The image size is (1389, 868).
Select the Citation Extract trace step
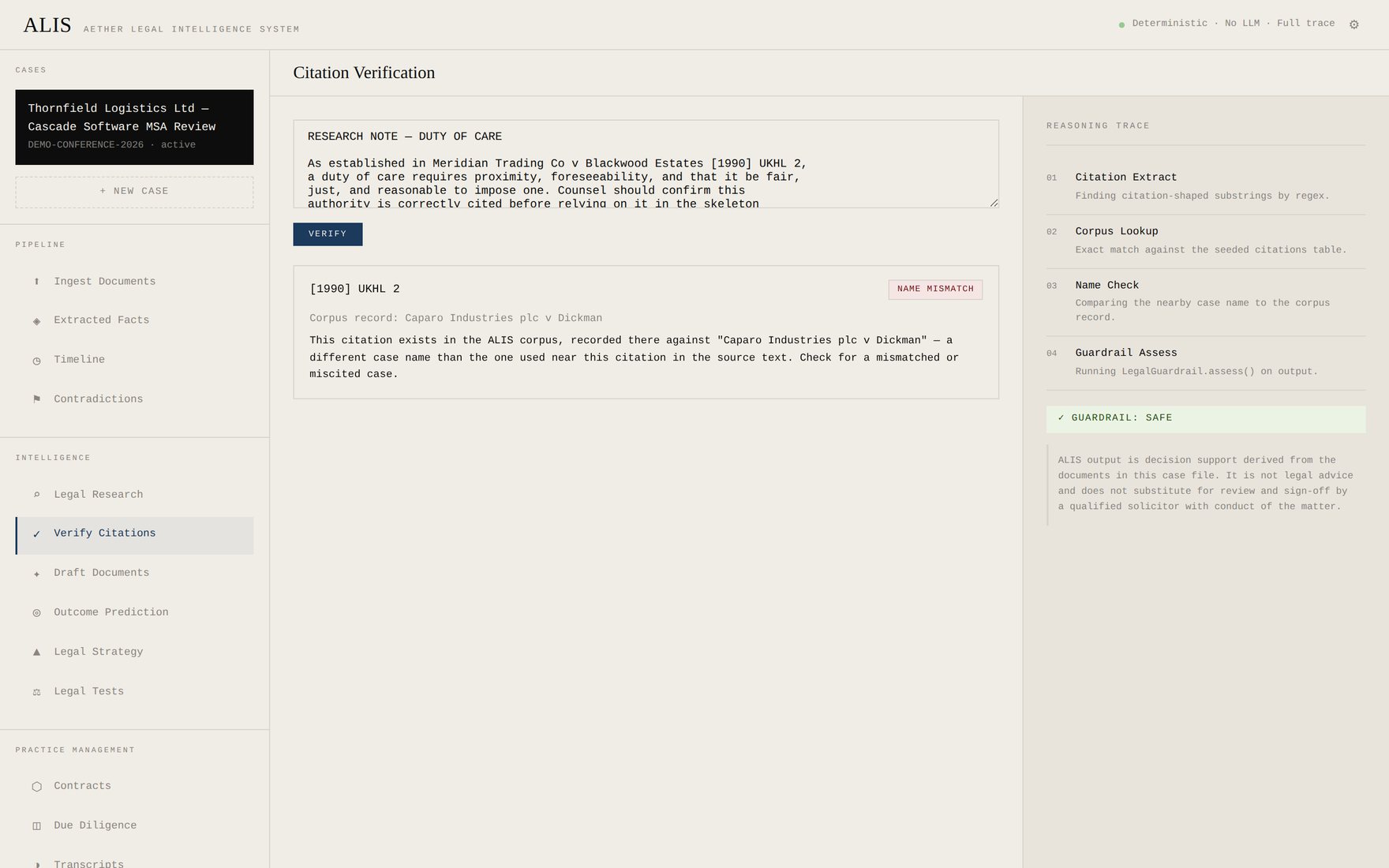1206,187
